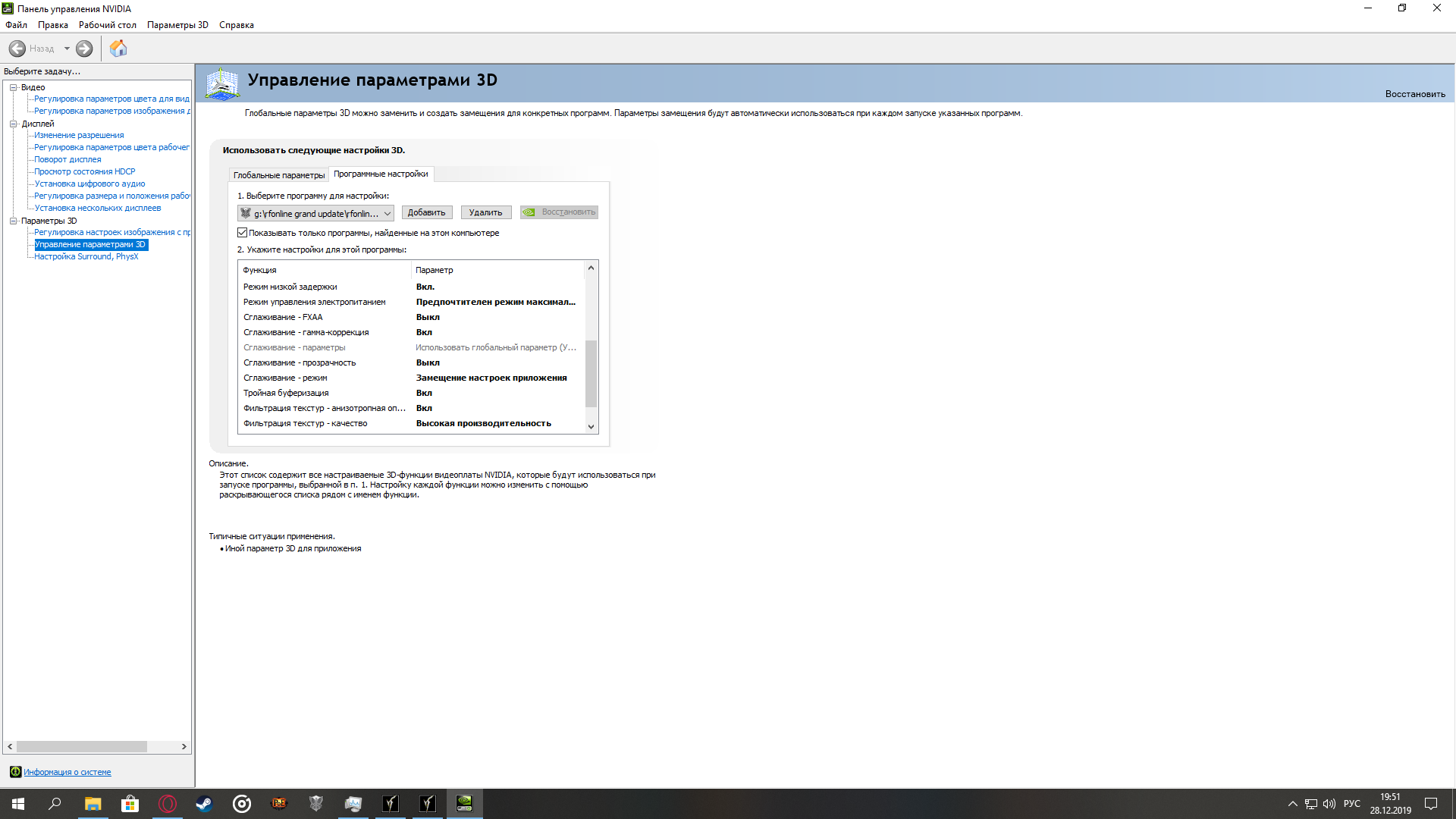Open 'Изменение разрешения' in the task tree
This screenshot has width=1456, height=819.
tap(79, 135)
